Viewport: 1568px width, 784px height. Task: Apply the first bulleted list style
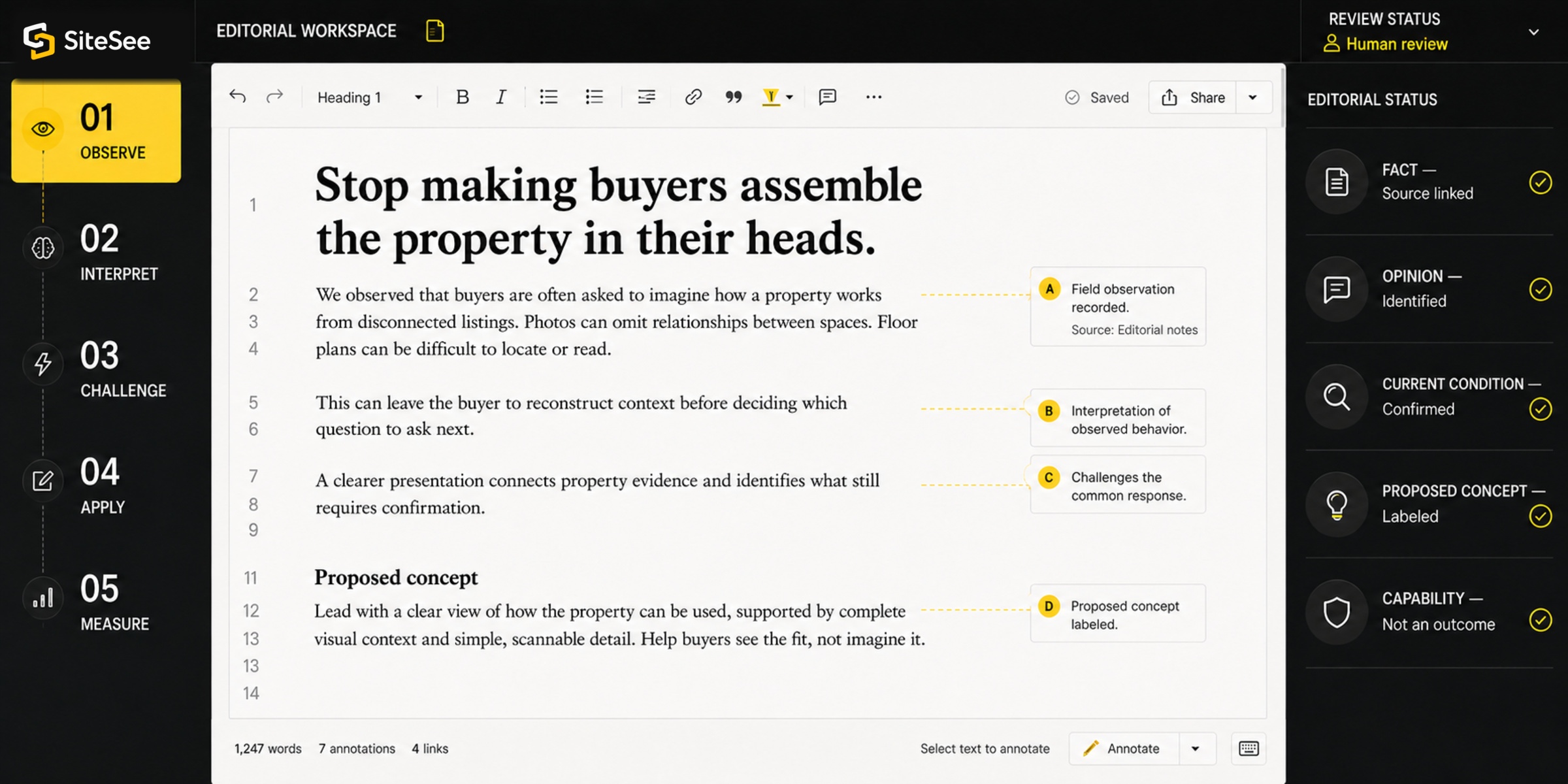(549, 97)
